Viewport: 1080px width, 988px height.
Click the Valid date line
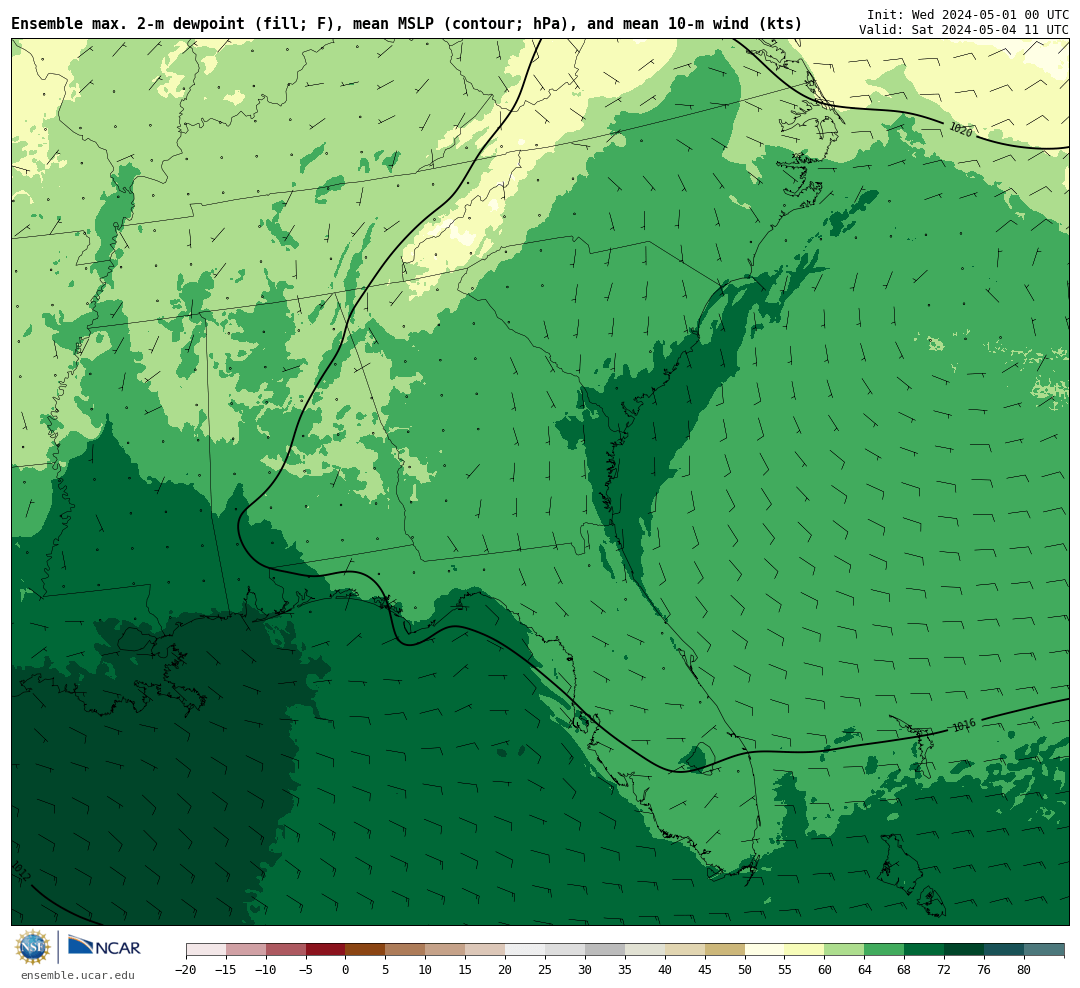coord(964,30)
